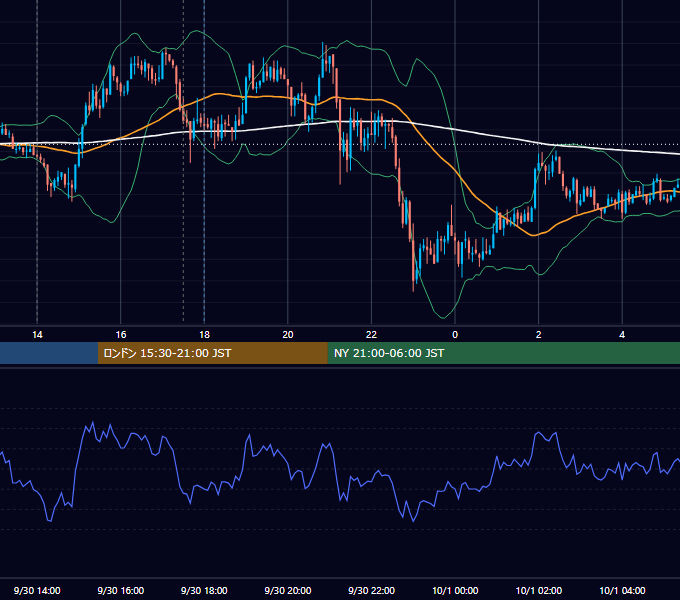
Task: Click the 22 hour label on price chart axis
Action: [x=371, y=335]
